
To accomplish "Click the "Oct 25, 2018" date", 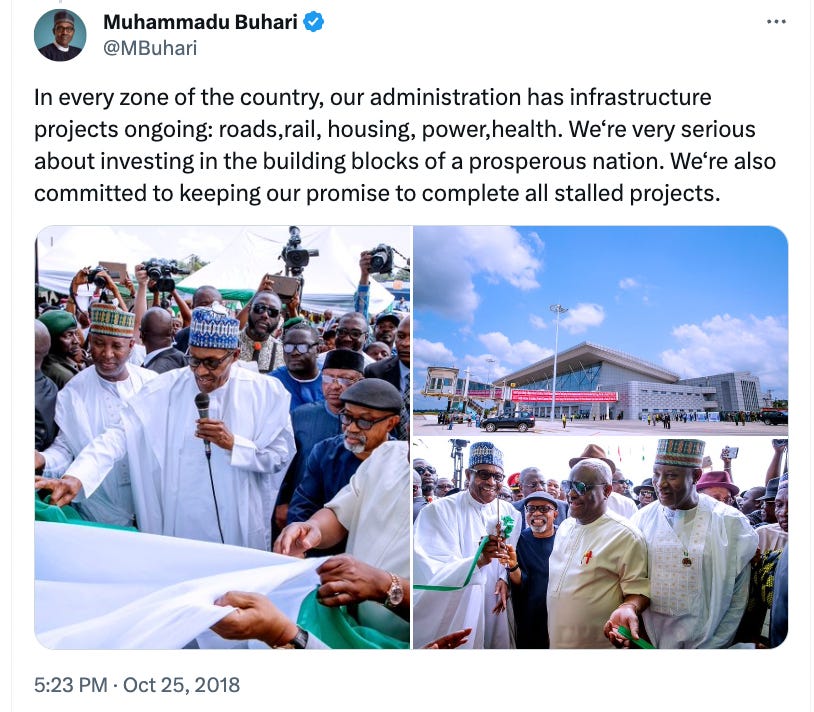I will click(181, 685).
